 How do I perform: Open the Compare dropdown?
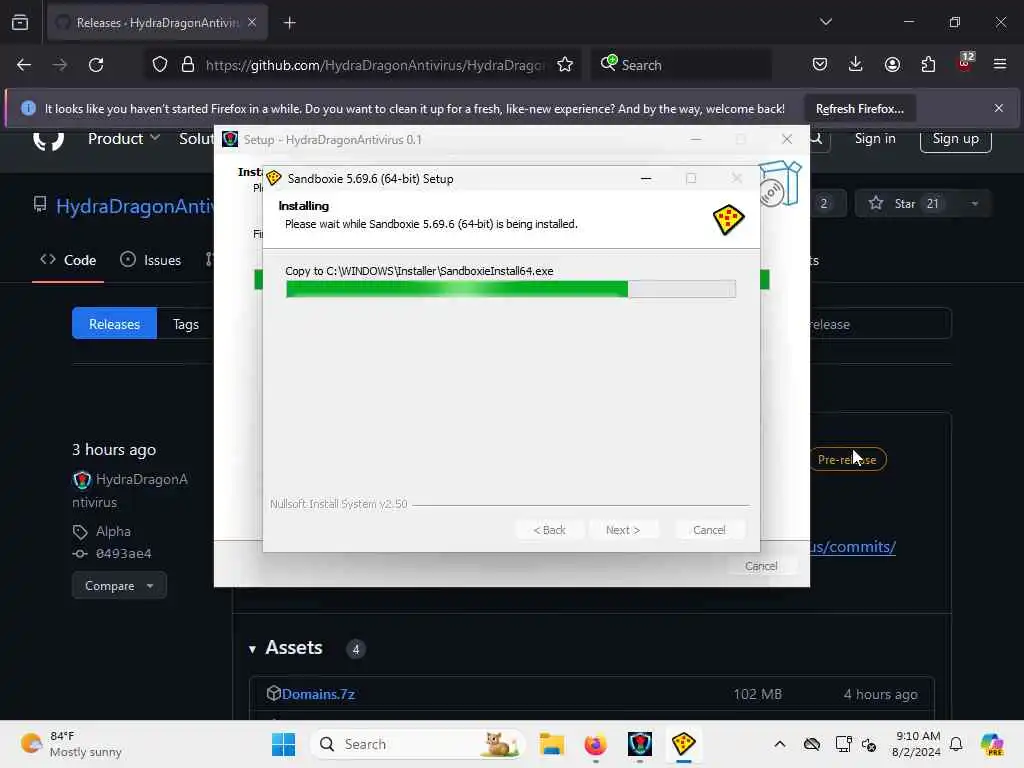119,586
